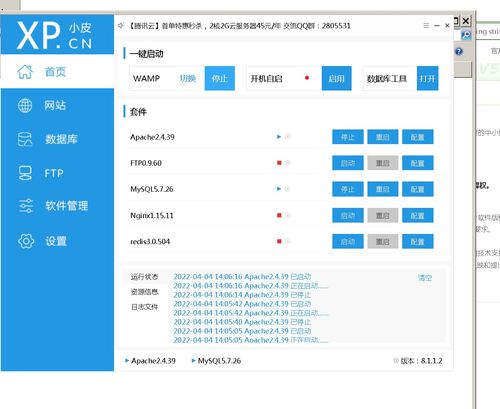Click the FTP server icon

[25, 173]
